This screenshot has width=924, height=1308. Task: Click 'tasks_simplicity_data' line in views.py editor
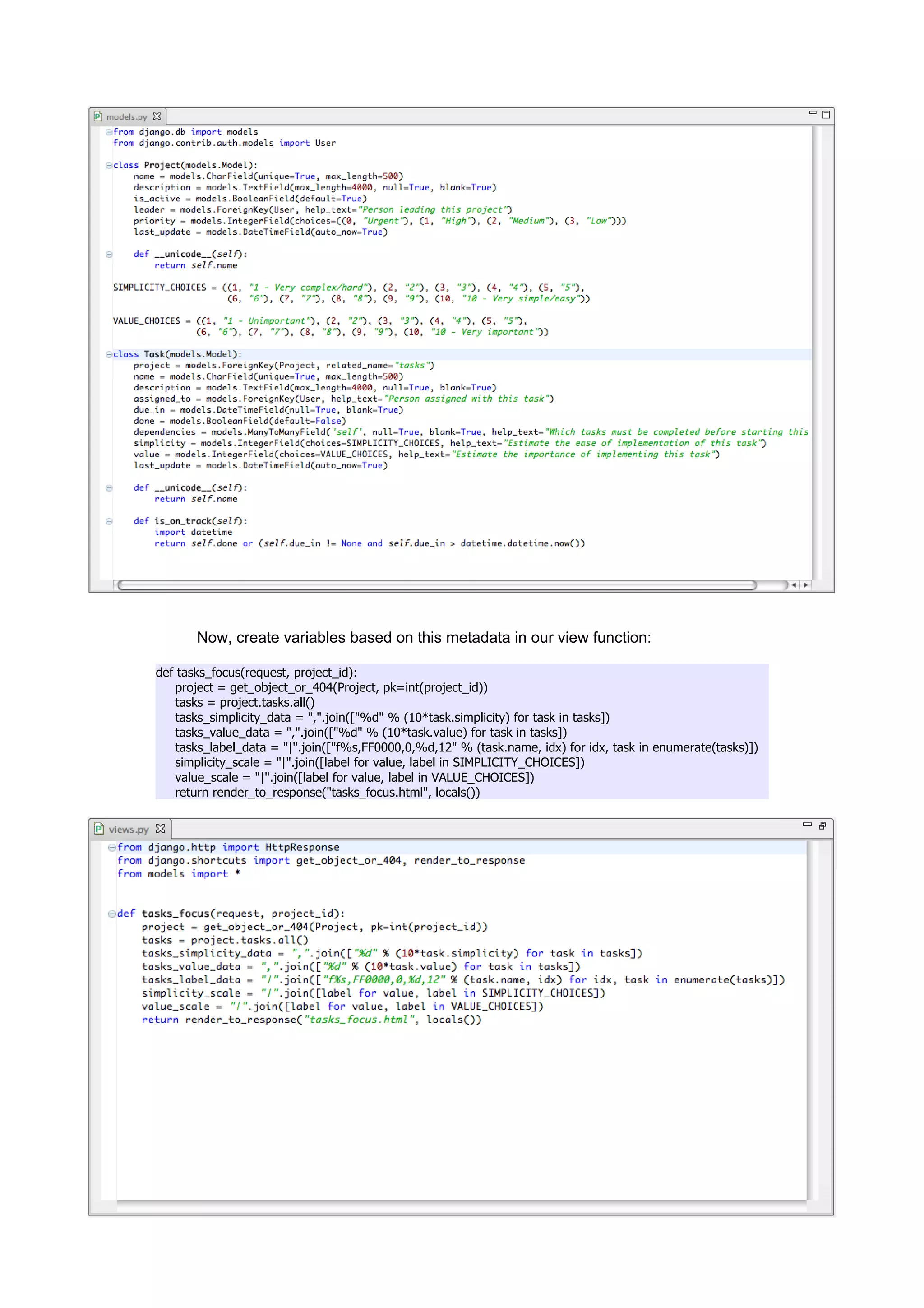pyautogui.click(x=392, y=953)
